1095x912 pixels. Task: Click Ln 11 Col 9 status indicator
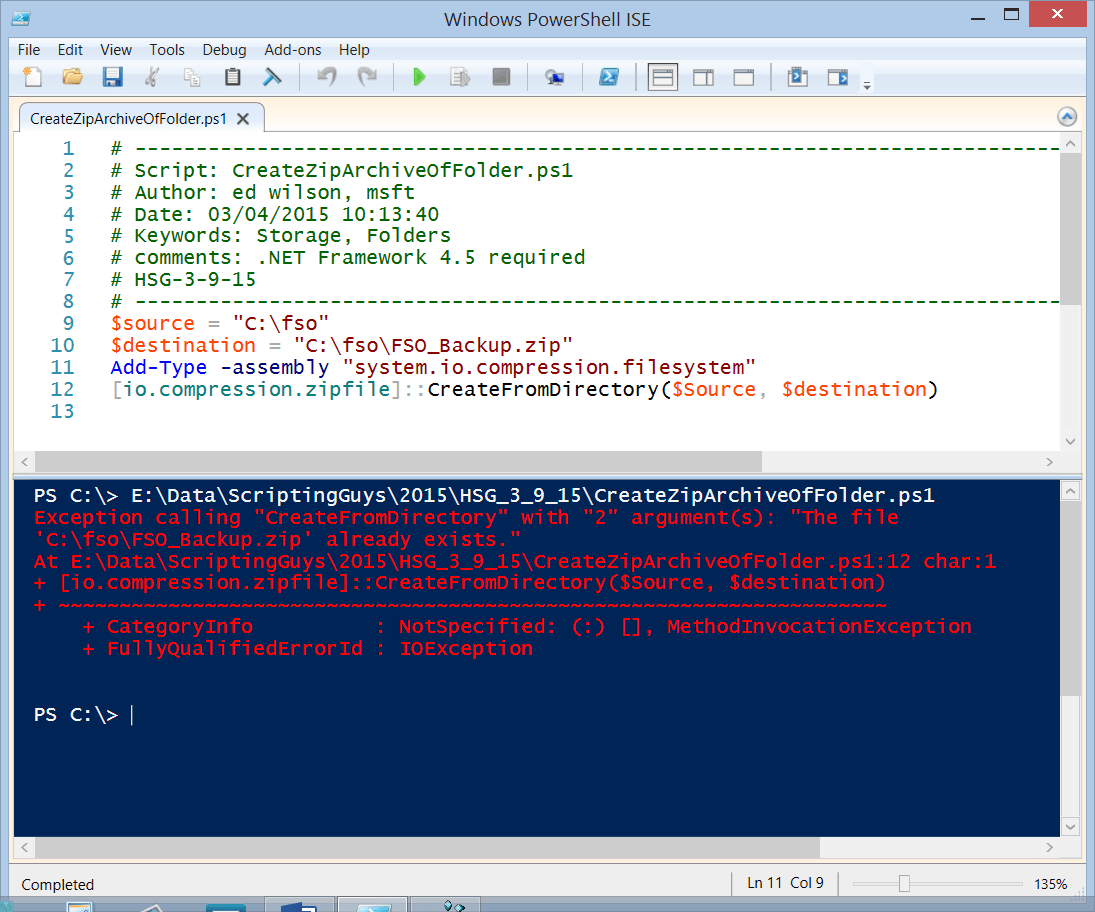click(x=785, y=883)
